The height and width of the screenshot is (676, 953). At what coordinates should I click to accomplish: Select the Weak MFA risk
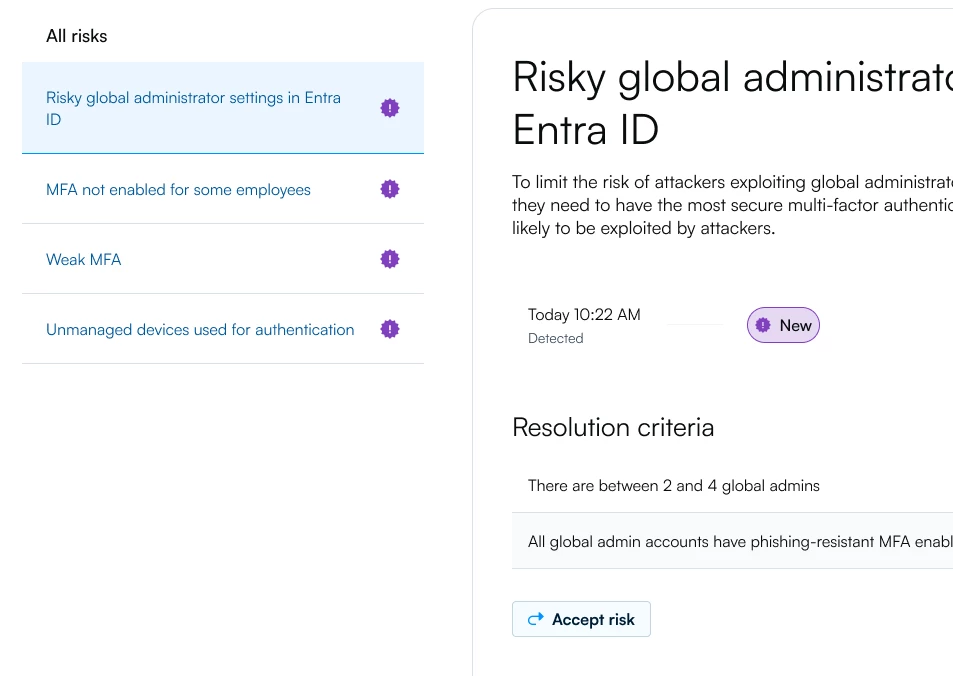84,260
